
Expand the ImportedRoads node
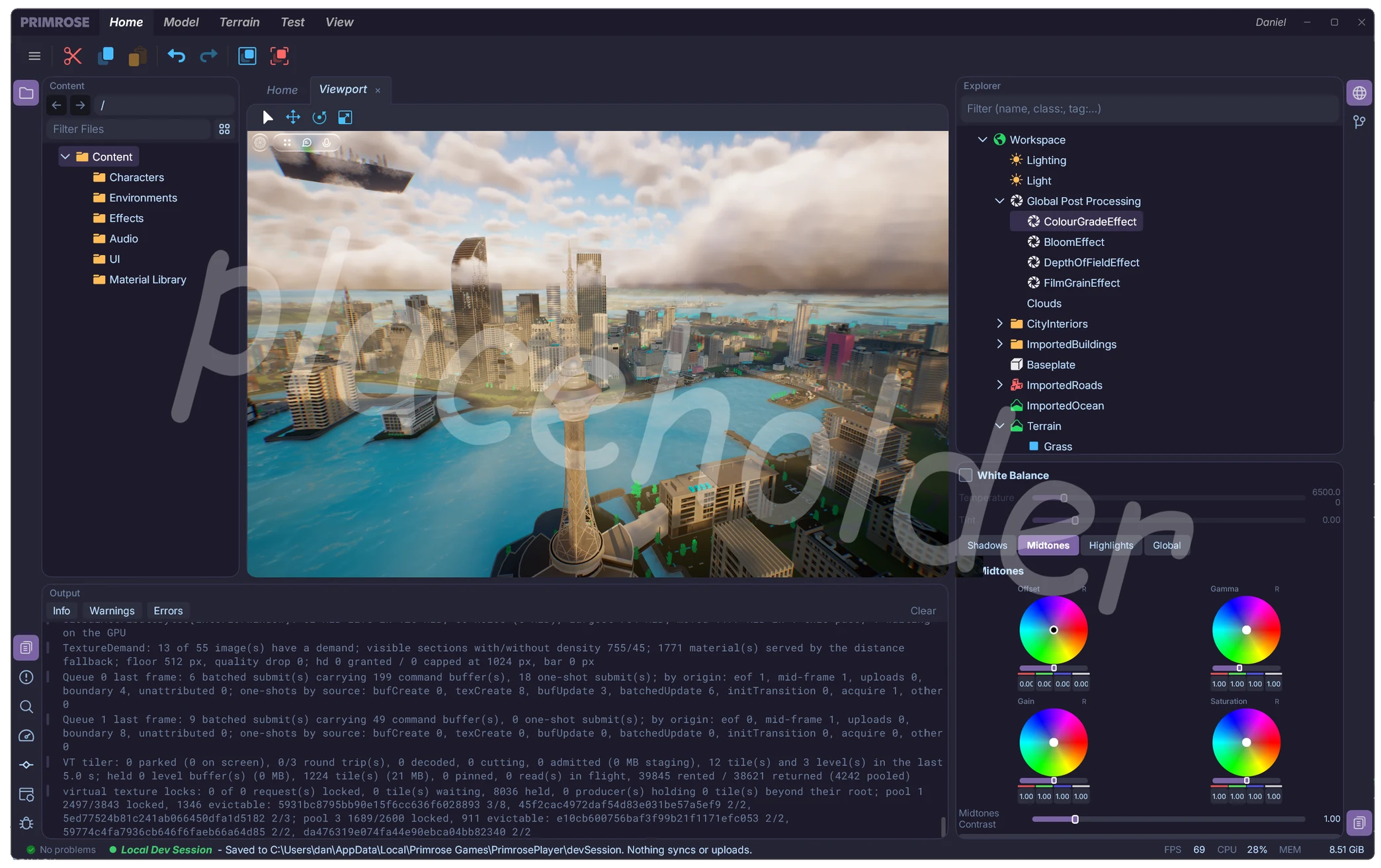[x=999, y=385]
